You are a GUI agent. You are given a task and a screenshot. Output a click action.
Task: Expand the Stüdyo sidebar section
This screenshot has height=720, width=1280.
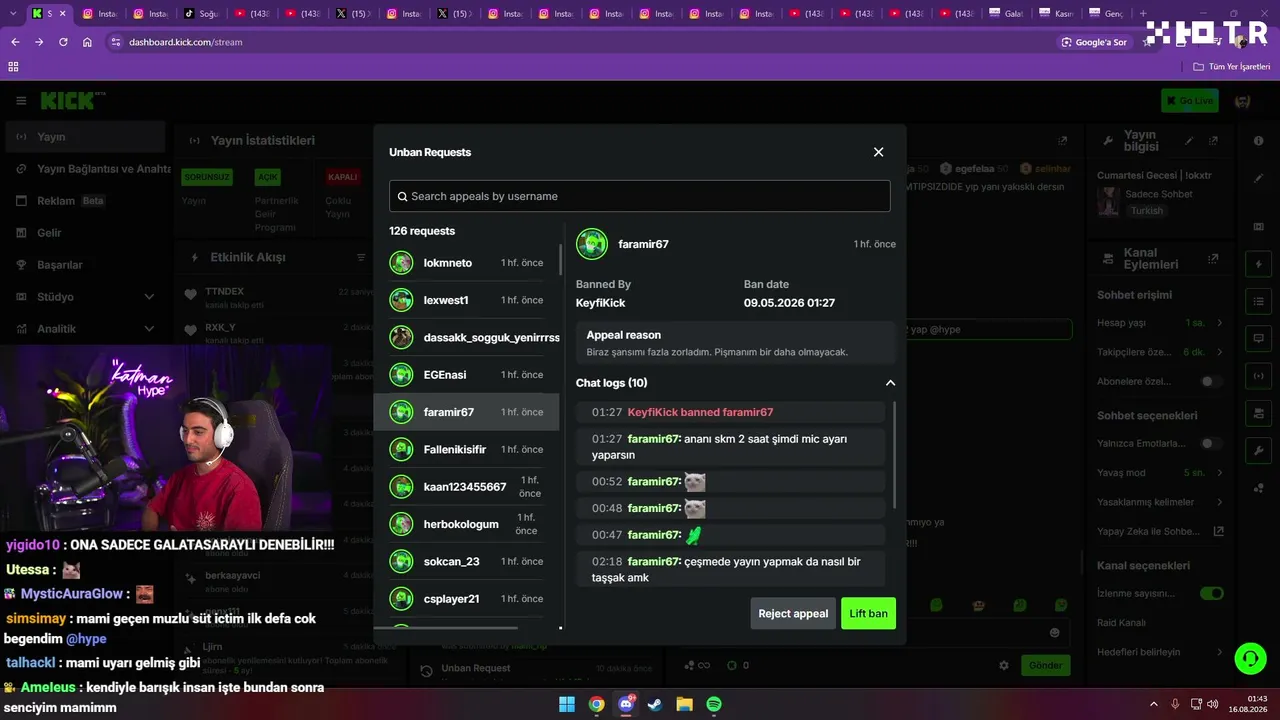85,297
